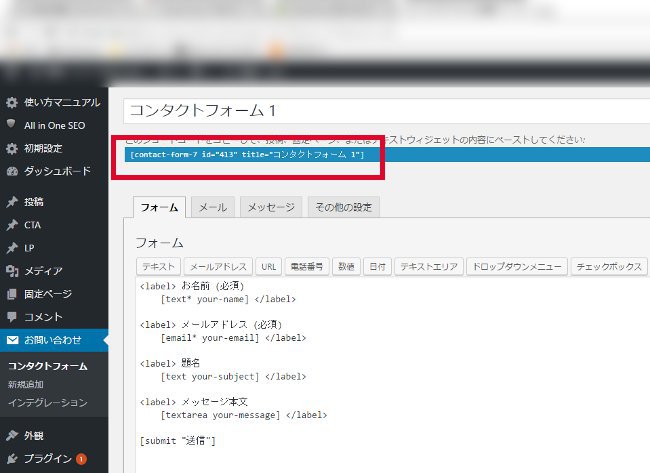Click the 投稿 pin icon
This screenshot has height=473, width=650.
tap(11, 202)
